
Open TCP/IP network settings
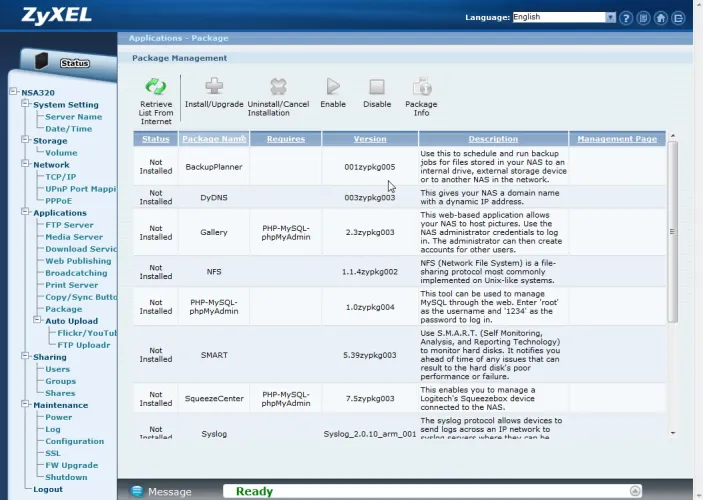61,177
